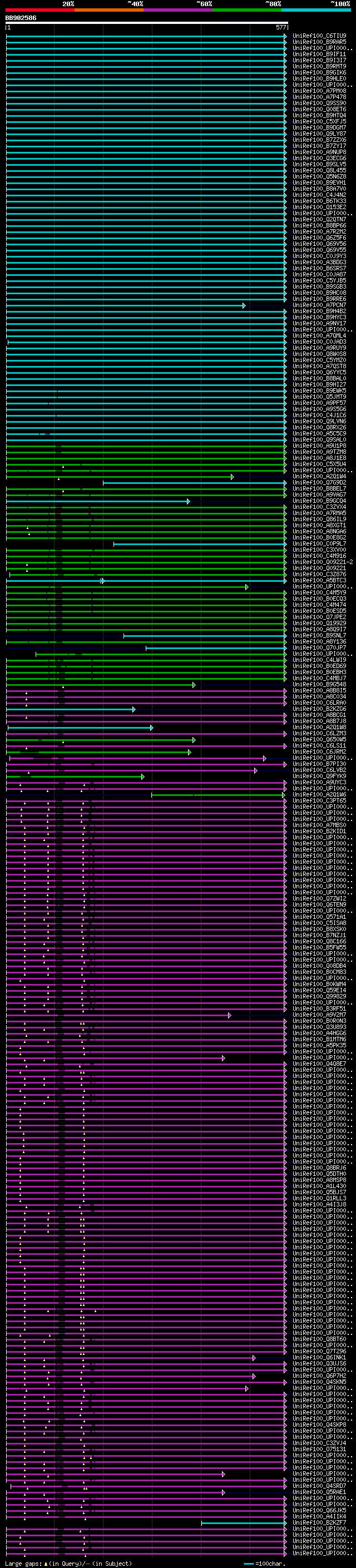Click the query end position 577
Screen dimensions: 356x1568
click(280, 27)
